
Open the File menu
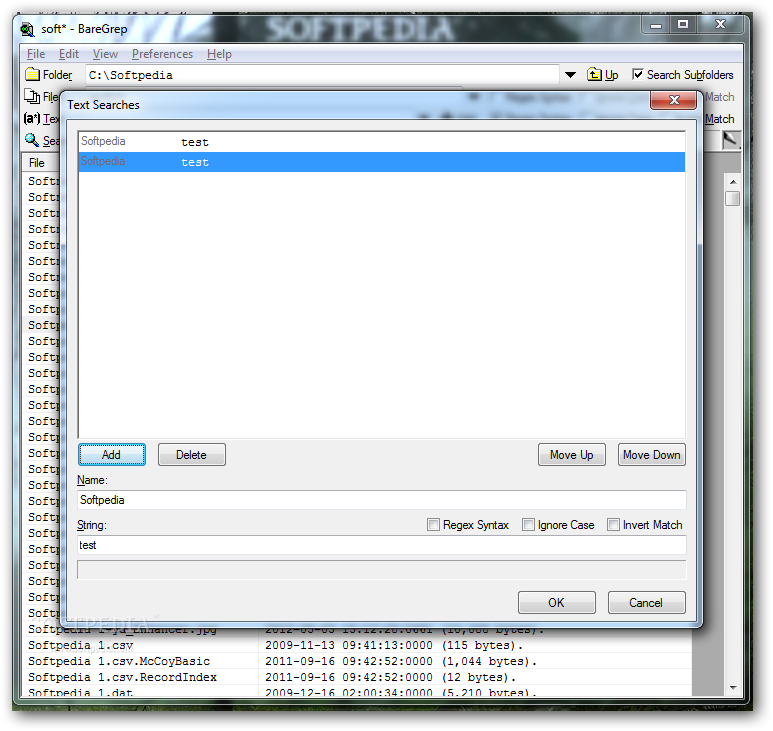tap(36, 54)
